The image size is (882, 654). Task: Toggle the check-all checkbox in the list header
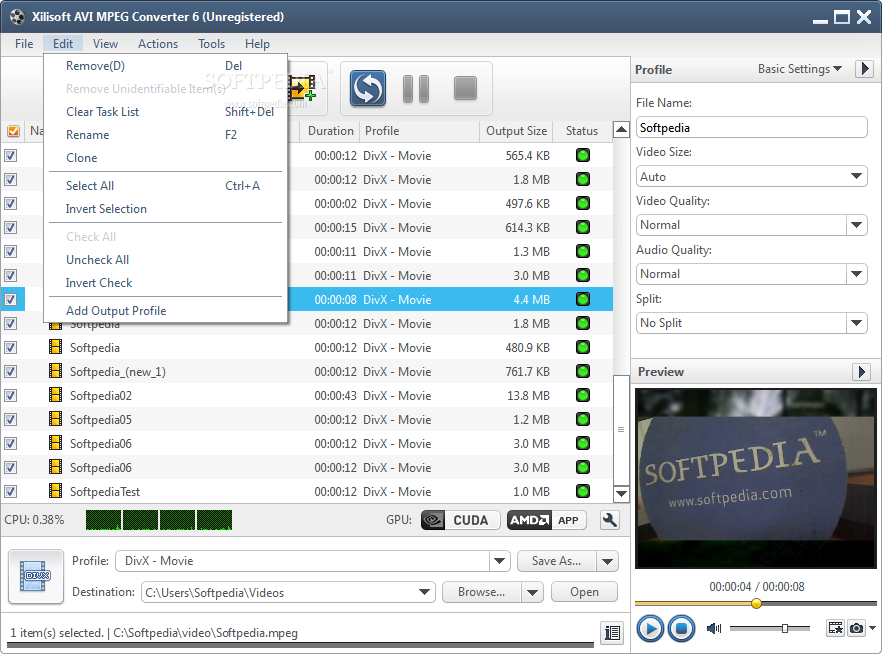[x=13, y=131]
